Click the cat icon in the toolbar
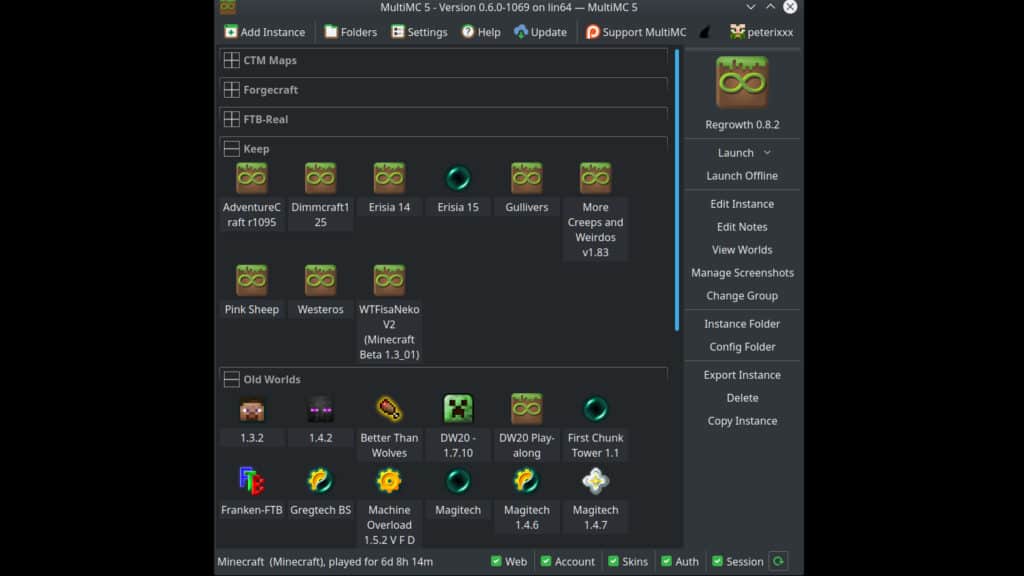Image resolution: width=1024 pixels, height=576 pixels. tap(705, 32)
